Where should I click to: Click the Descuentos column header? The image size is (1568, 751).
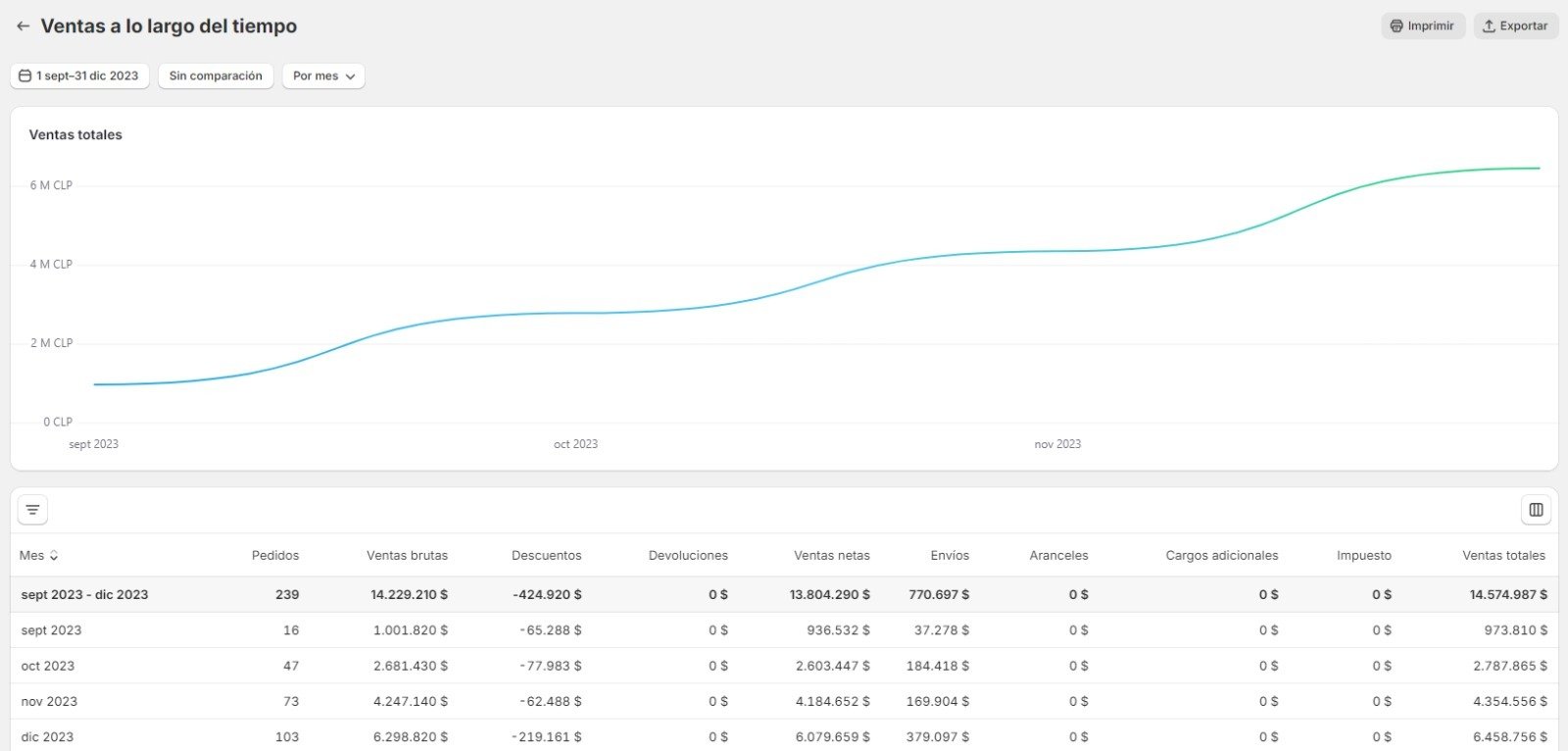(x=546, y=556)
